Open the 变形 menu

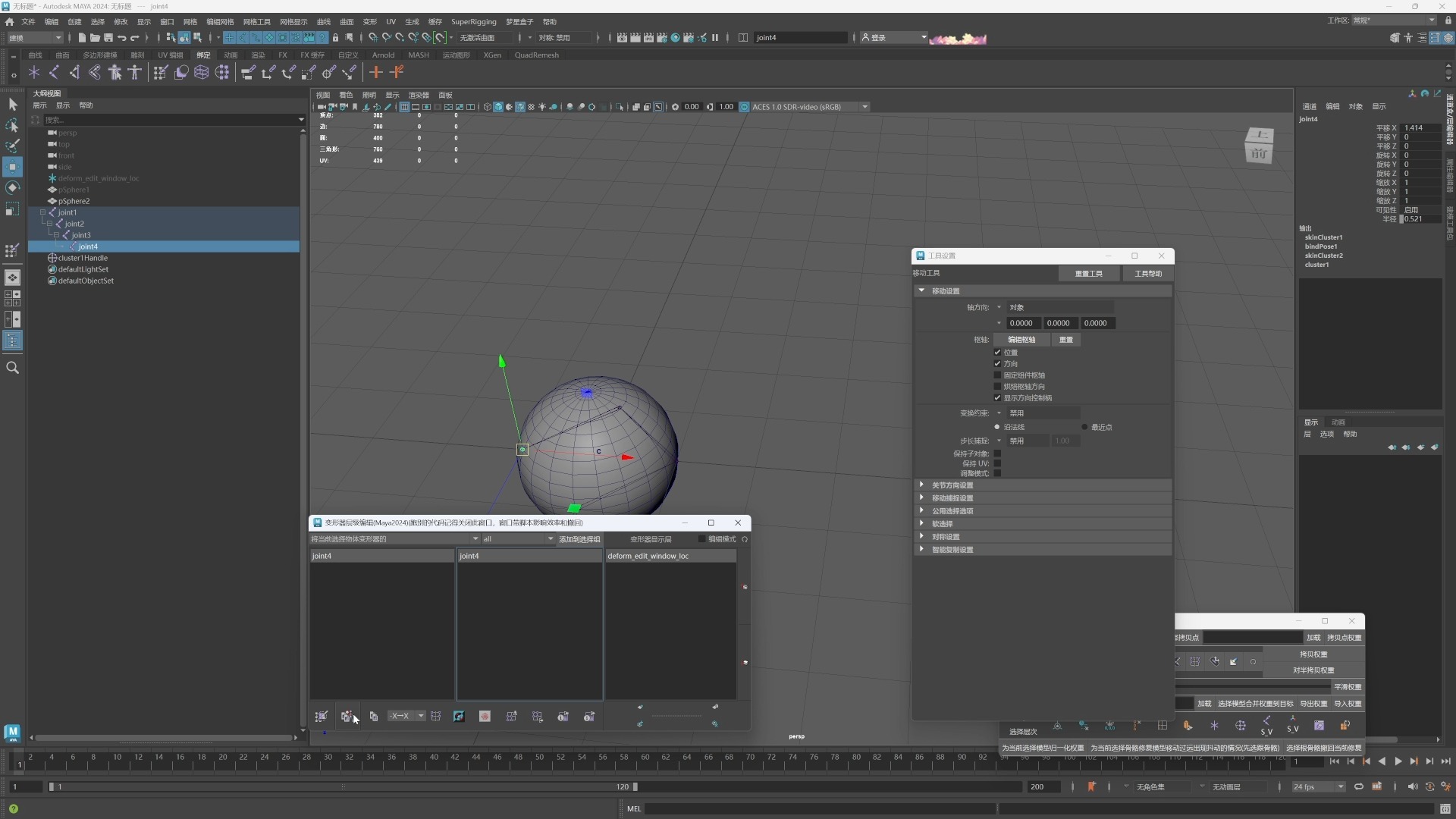pyautogui.click(x=369, y=22)
